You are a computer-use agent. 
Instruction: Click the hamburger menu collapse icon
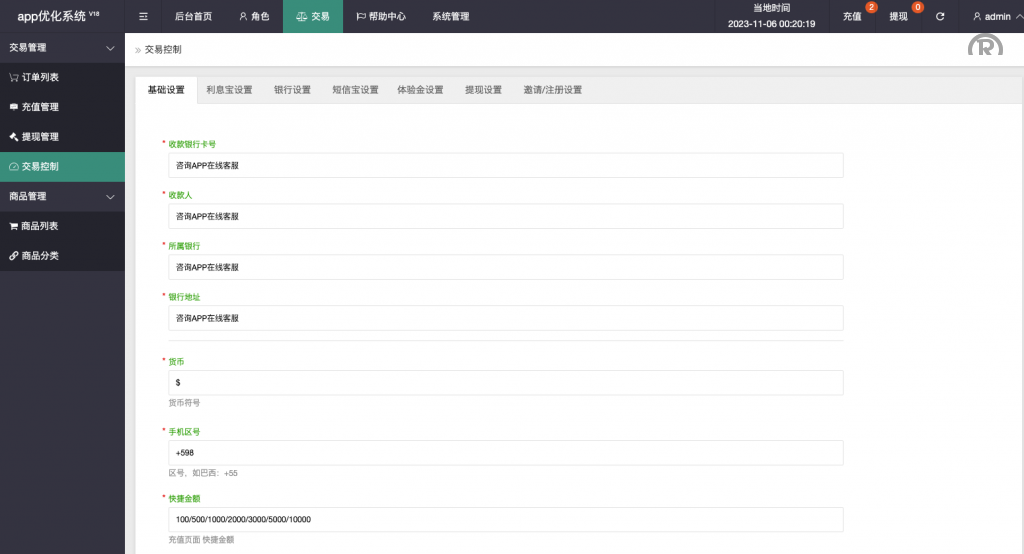[143, 17]
